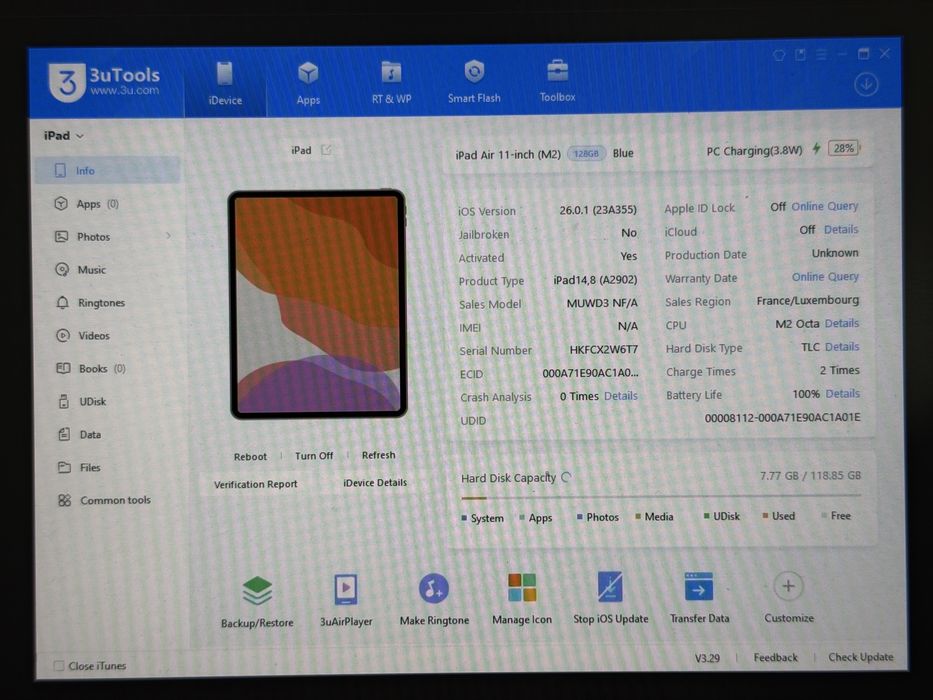This screenshot has width=933, height=700.
Task: Click the Feedback link
Action: click(x=775, y=657)
